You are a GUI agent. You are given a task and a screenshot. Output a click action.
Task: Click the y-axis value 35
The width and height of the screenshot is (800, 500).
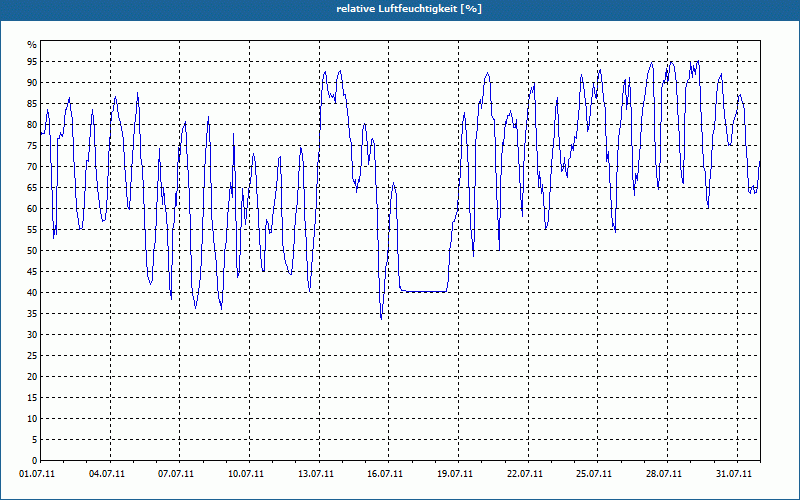[x=32, y=314]
